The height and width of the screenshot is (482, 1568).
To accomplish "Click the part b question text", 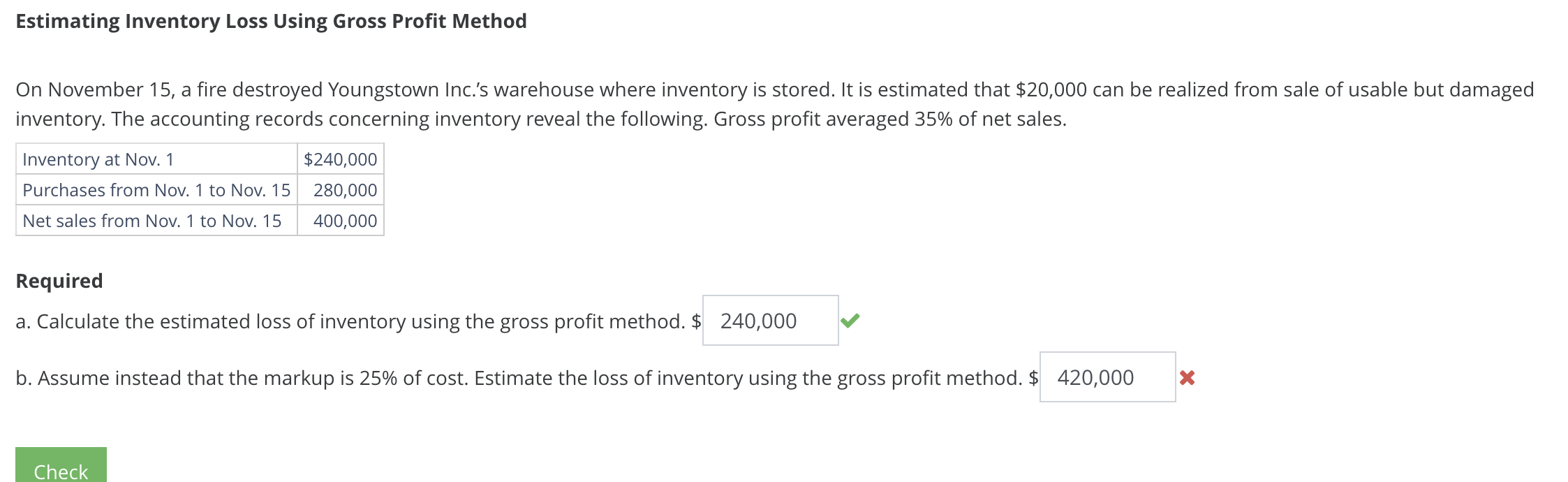I will pos(517,378).
